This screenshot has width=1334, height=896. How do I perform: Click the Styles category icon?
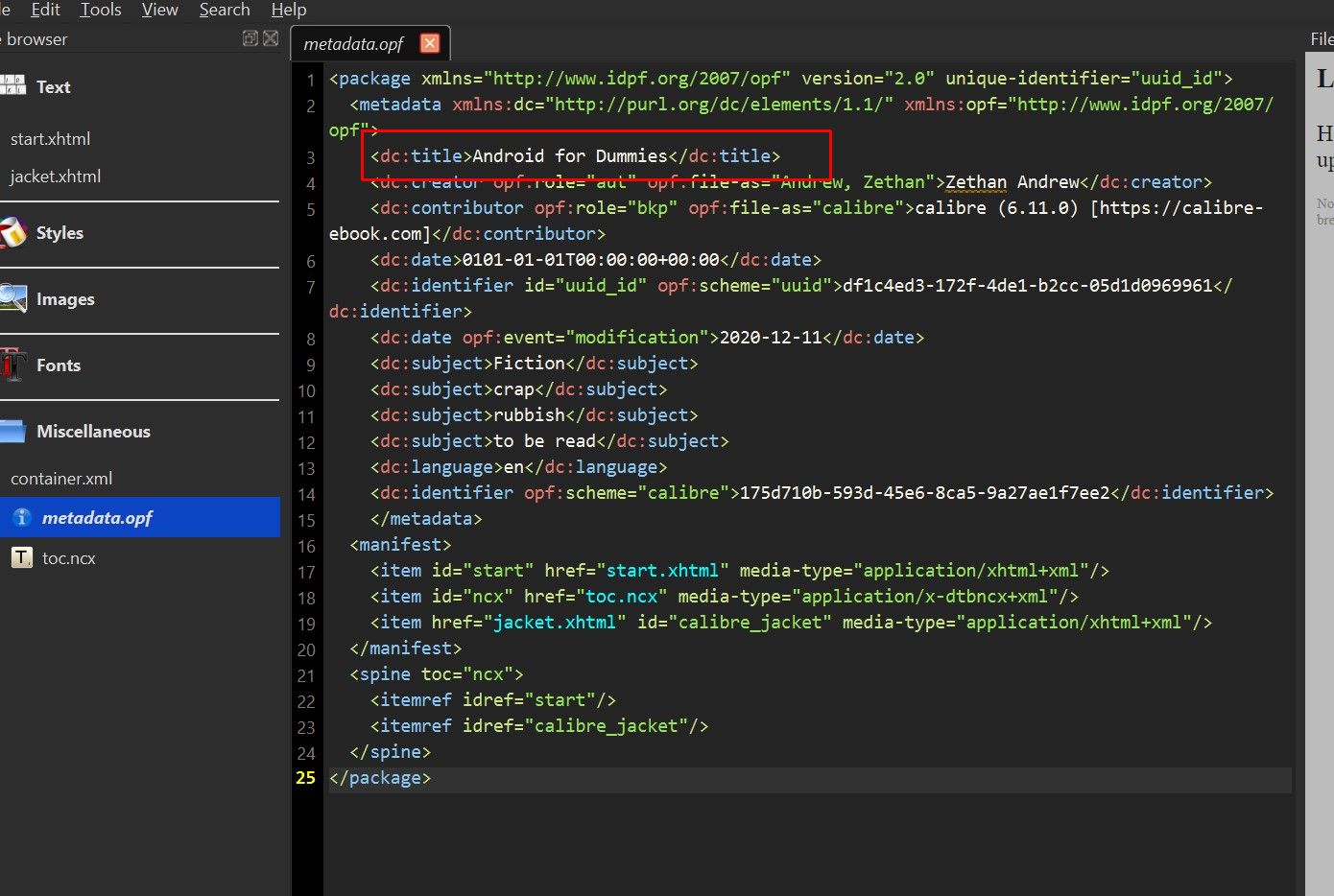12,232
